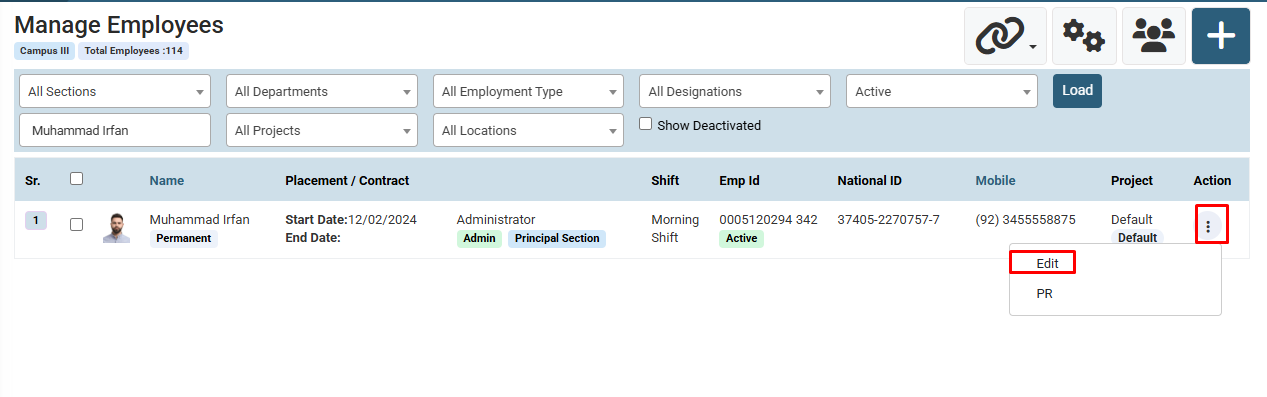Check the select-all header checkbox
Image resolution: width=1267 pixels, height=397 pixels.
(x=76, y=179)
